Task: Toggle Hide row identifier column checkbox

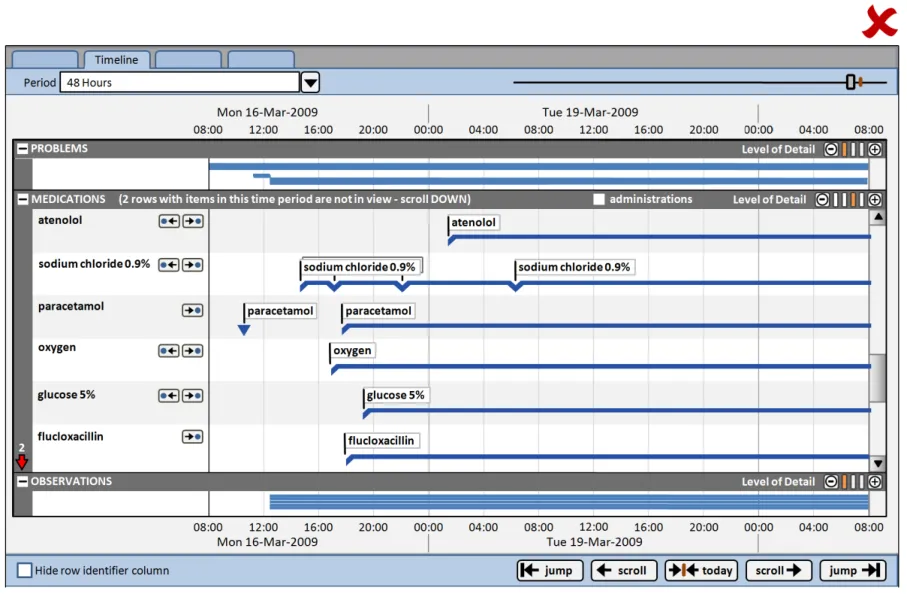Action: point(25,571)
